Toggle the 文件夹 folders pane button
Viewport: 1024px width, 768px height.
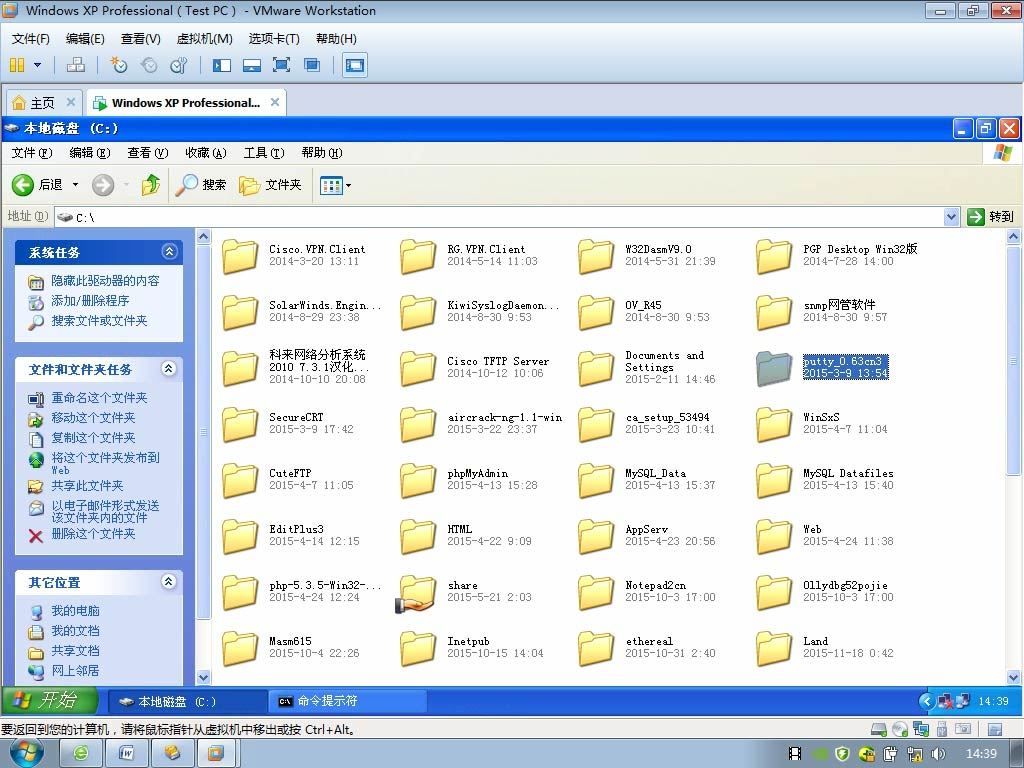270,185
